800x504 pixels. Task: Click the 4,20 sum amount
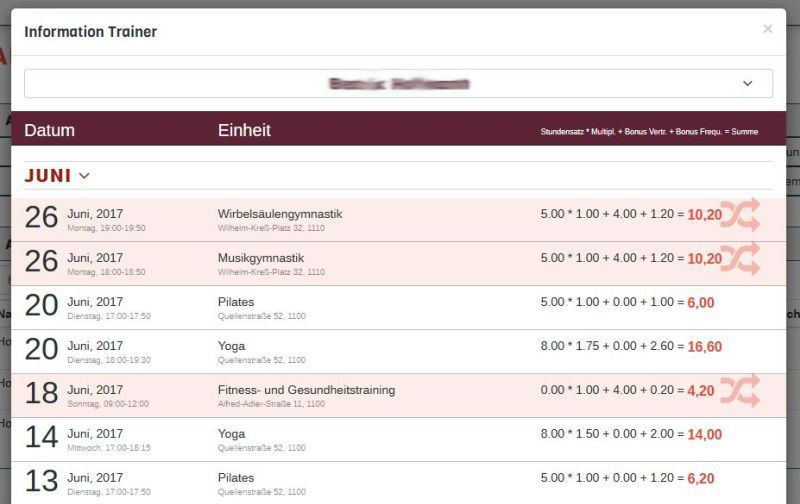click(x=700, y=391)
